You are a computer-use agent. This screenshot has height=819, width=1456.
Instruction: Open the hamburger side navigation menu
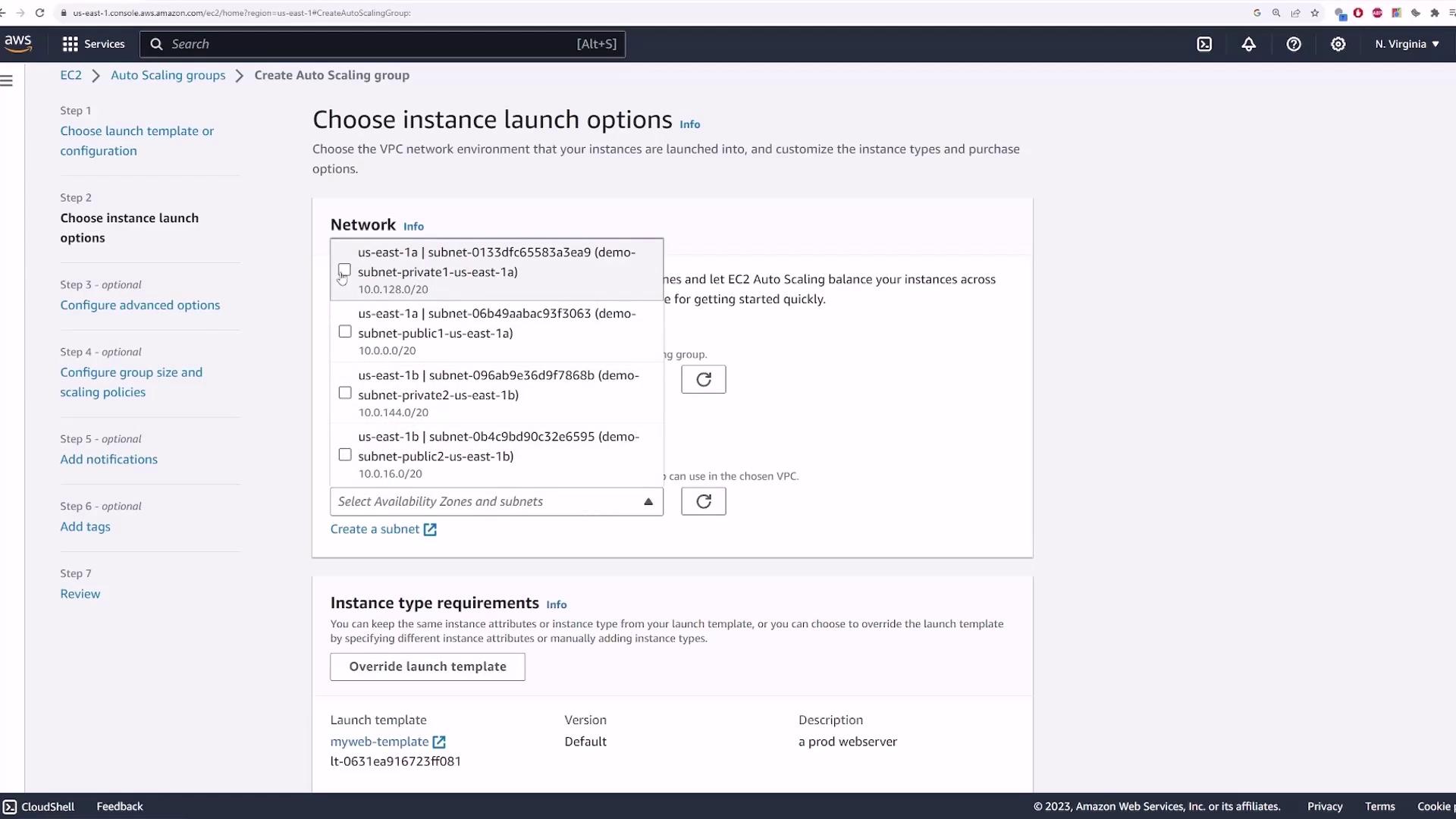[7, 80]
